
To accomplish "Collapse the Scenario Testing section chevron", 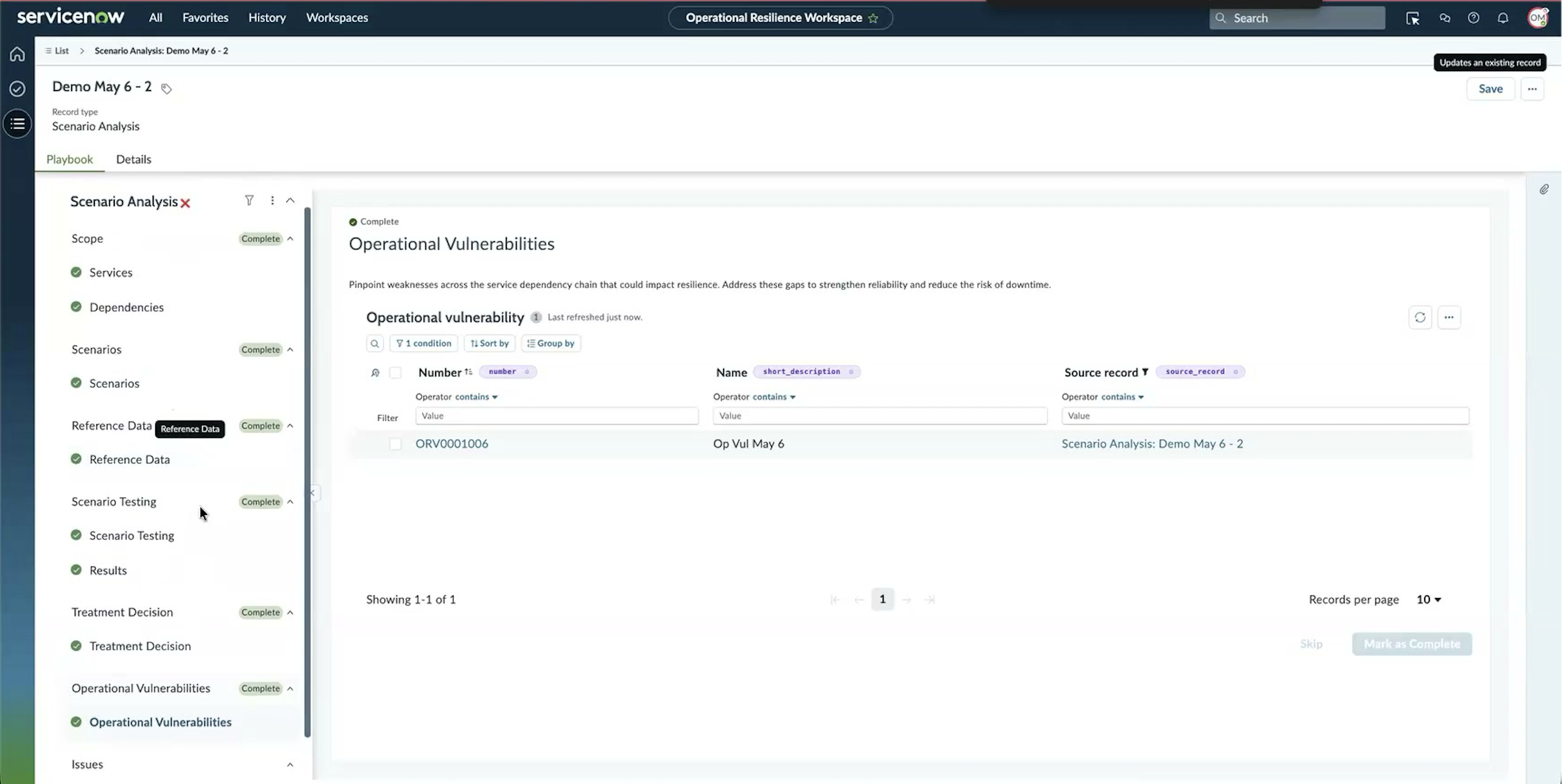I will (x=291, y=502).
